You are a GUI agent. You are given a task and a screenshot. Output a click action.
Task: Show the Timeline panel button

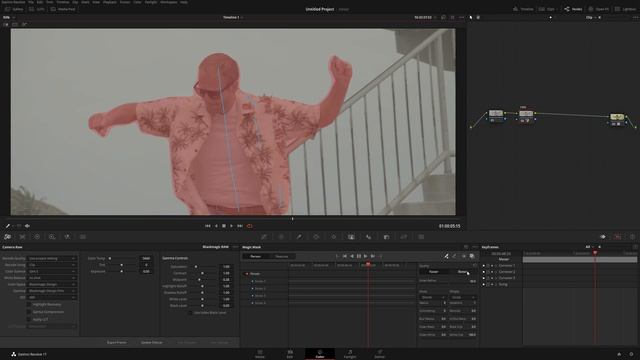[523, 9]
